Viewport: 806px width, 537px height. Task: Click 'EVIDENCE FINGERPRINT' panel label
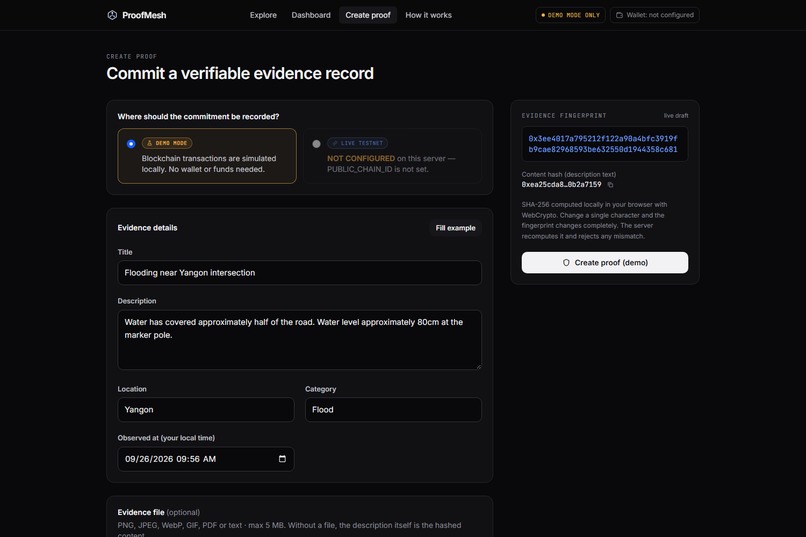pos(564,116)
